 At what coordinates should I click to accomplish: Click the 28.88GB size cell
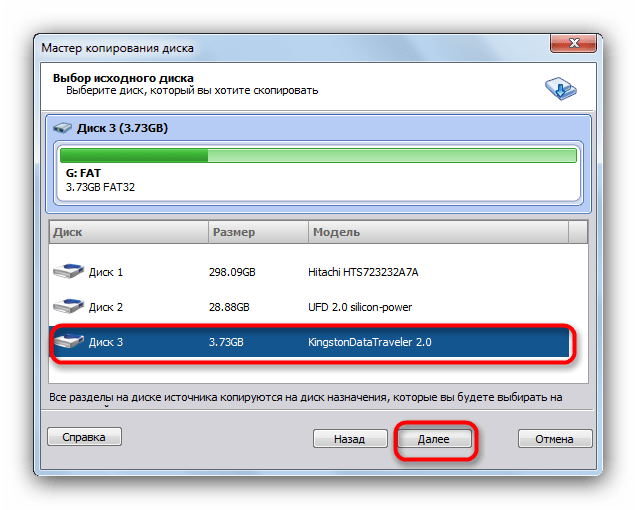pyautogui.click(x=229, y=307)
